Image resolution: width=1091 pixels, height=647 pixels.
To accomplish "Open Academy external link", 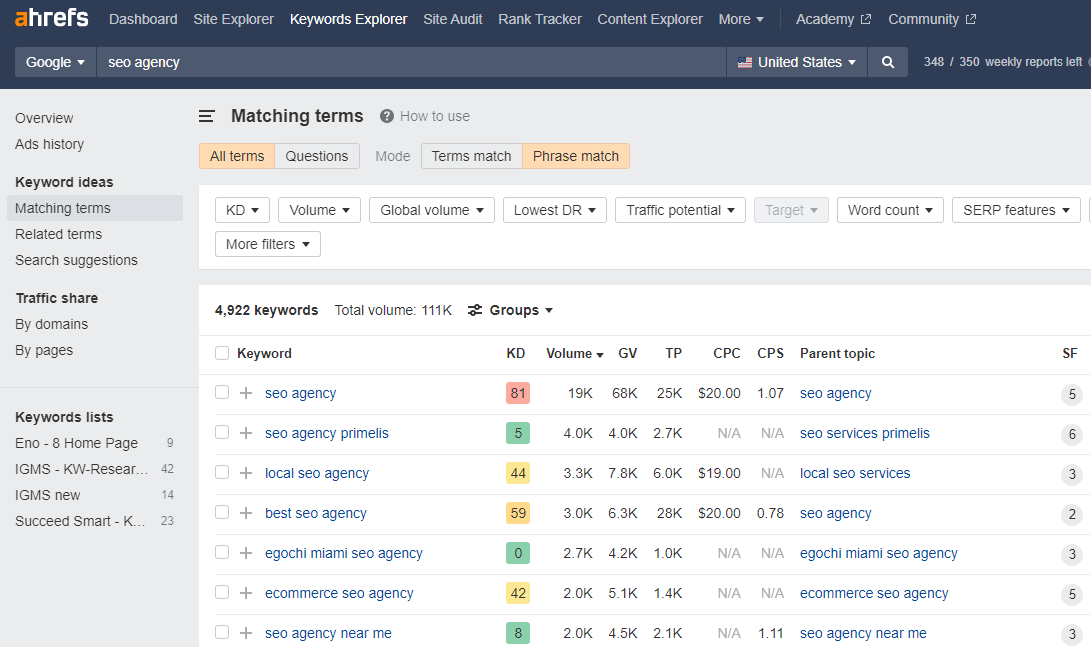I will pyautogui.click(x=833, y=19).
